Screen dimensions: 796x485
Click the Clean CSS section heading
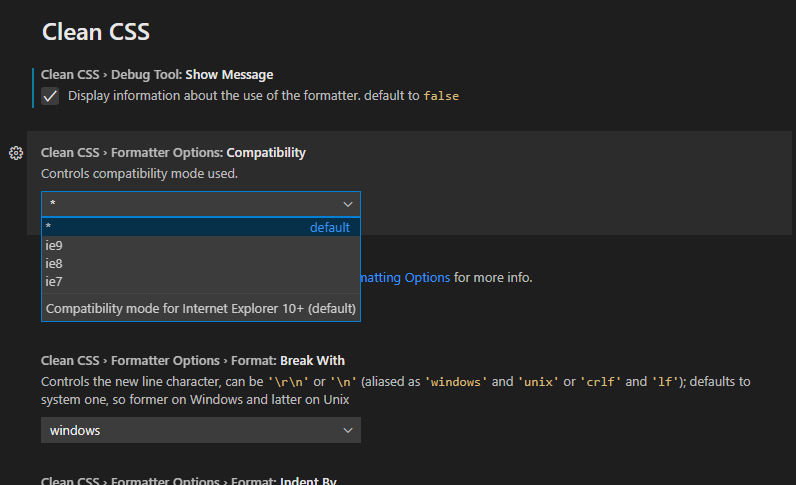tap(95, 32)
